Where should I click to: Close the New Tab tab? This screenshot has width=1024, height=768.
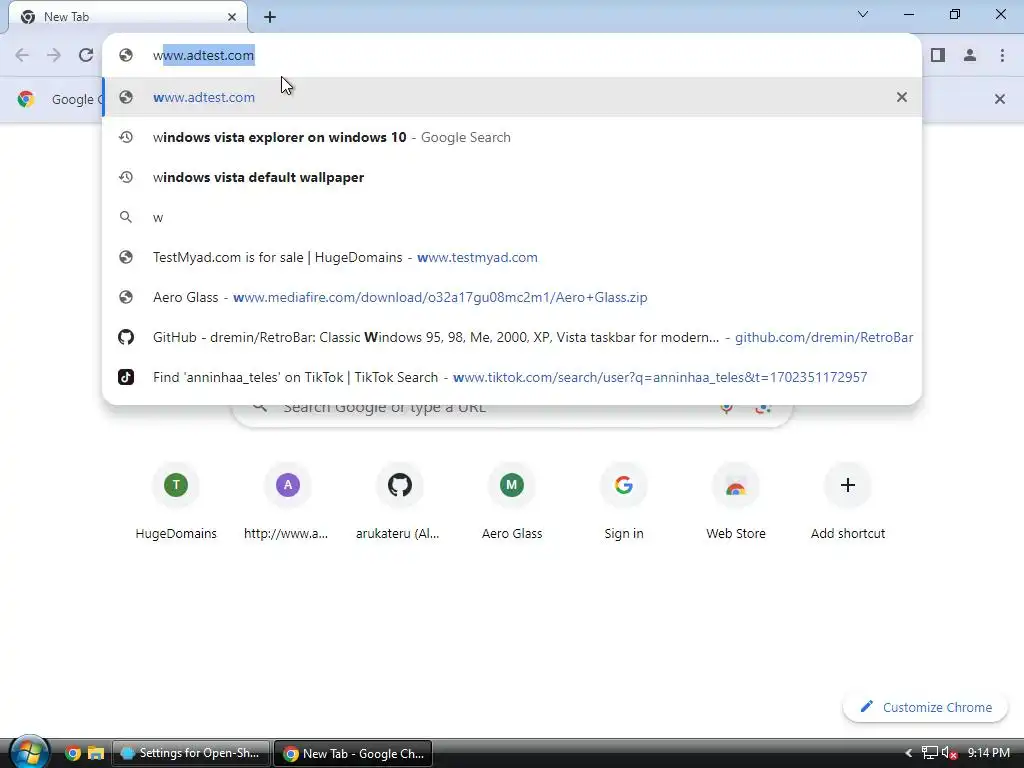point(232,17)
